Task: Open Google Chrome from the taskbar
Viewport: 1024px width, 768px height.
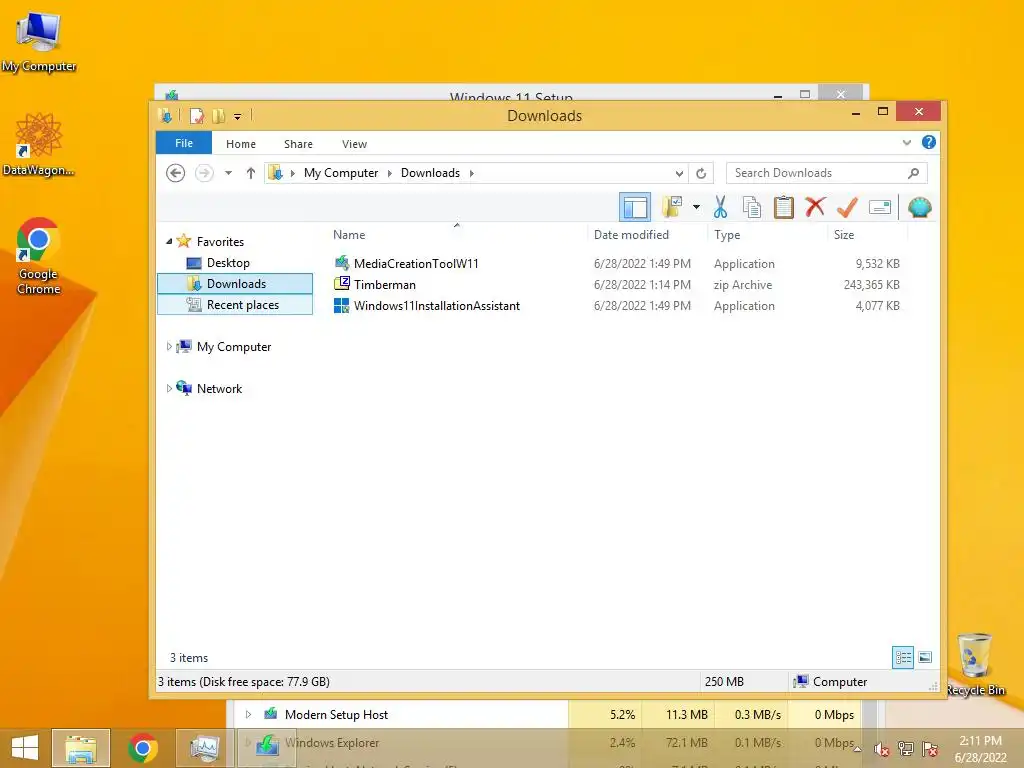Action: click(142, 748)
